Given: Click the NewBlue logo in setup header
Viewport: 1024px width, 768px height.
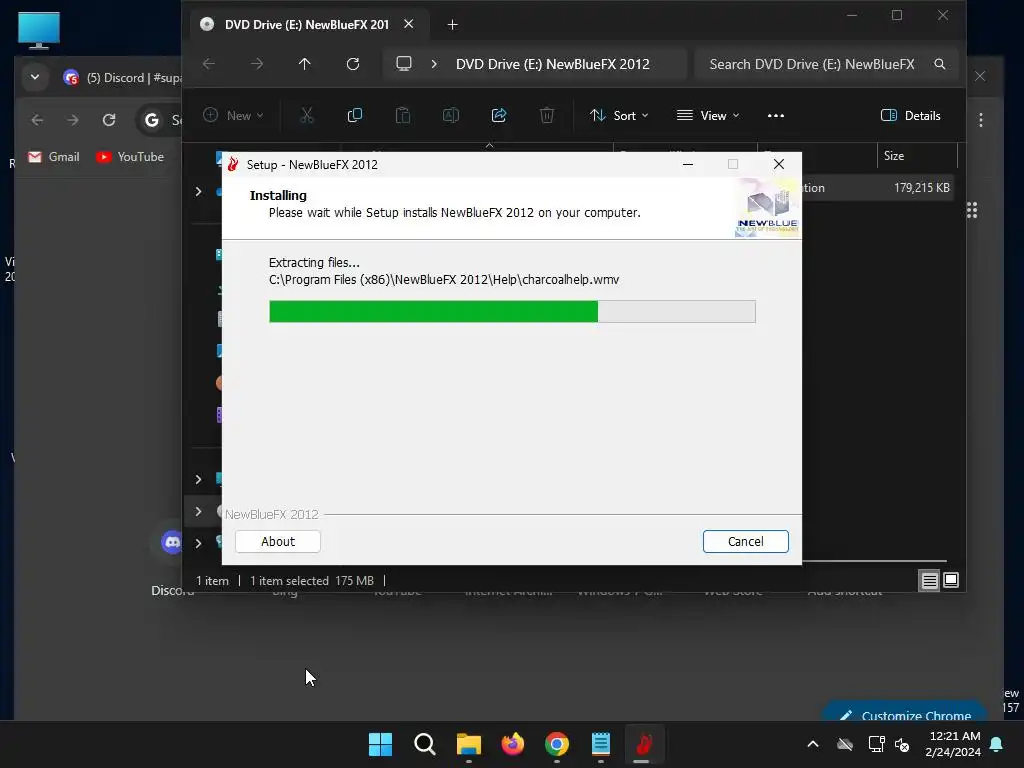Looking at the screenshot, I should (767, 208).
